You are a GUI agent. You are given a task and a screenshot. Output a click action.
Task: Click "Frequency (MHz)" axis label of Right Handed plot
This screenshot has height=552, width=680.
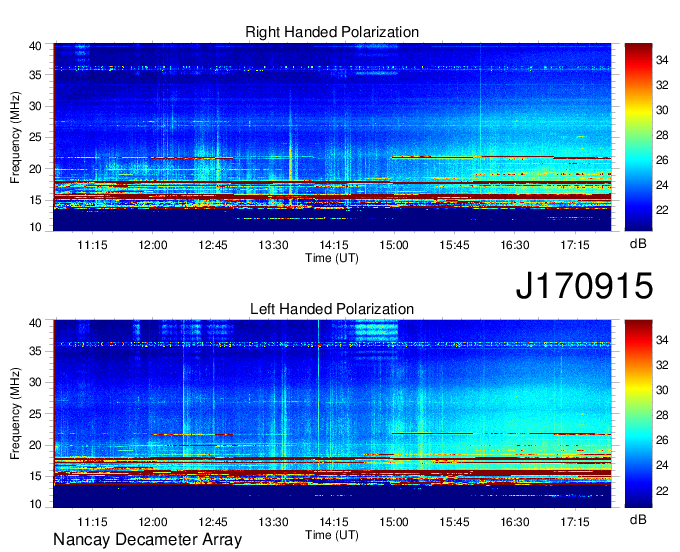pos(15,137)
